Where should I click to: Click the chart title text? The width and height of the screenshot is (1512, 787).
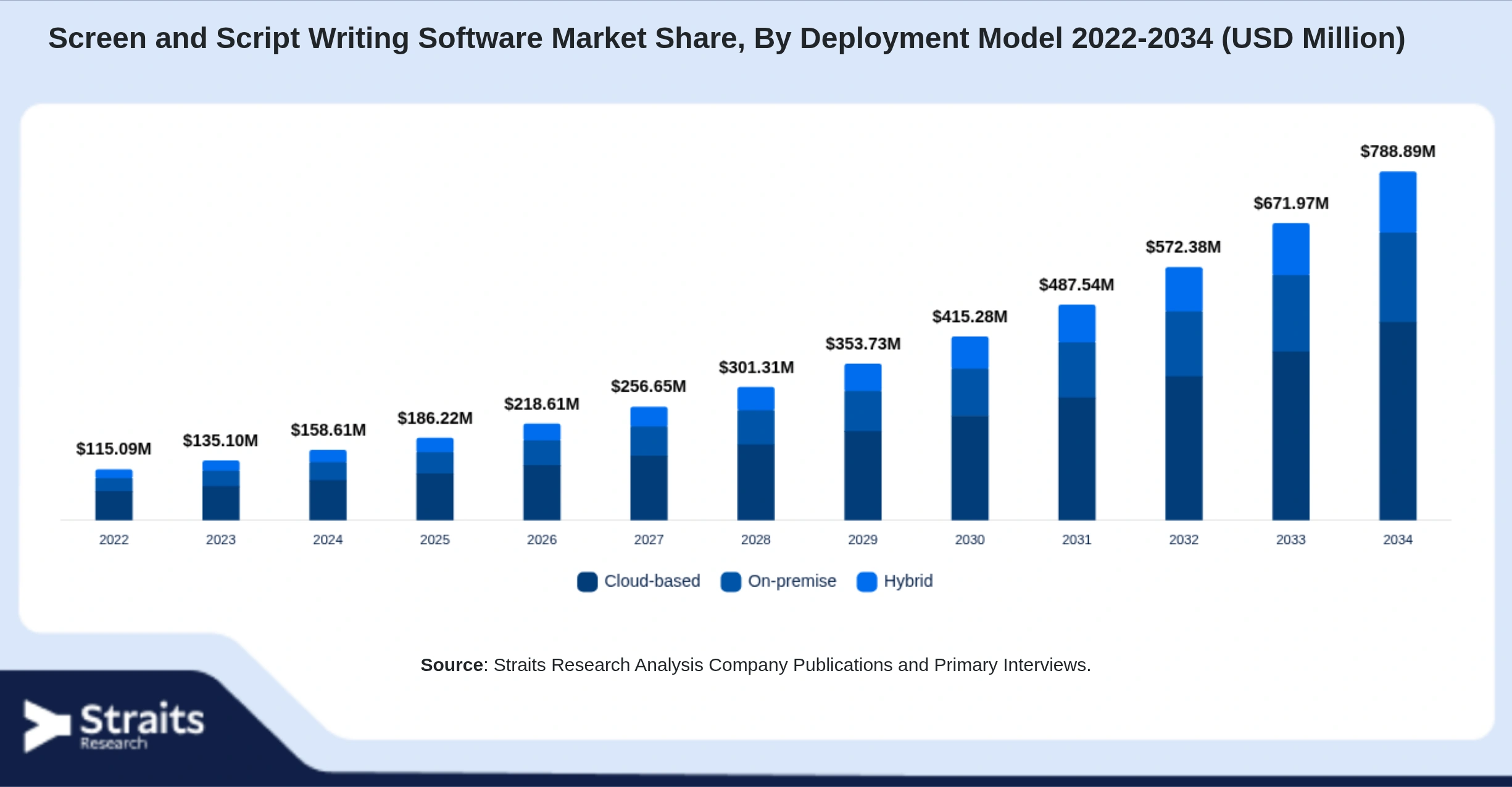click(726, 38)
